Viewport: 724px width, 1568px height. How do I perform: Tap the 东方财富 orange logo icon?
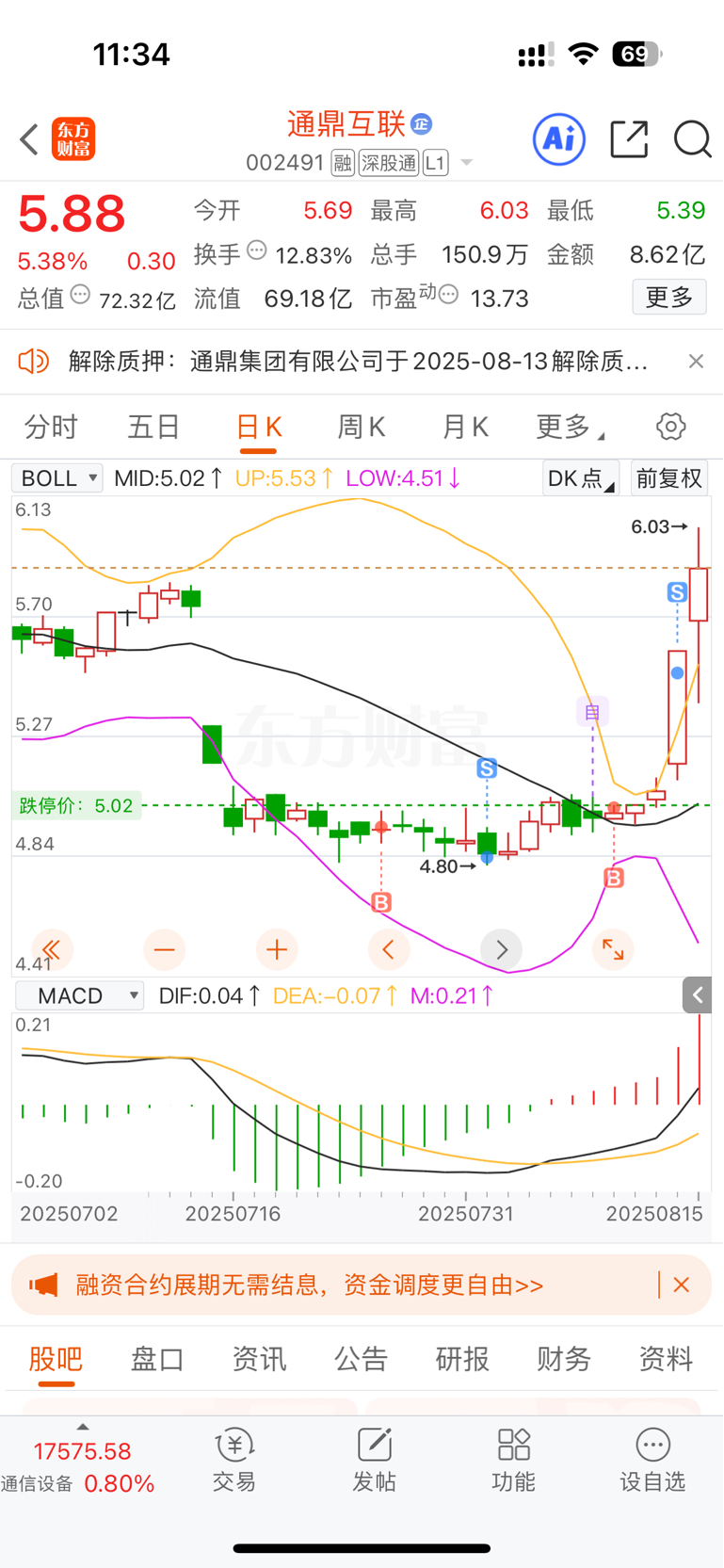pos(73,139)
